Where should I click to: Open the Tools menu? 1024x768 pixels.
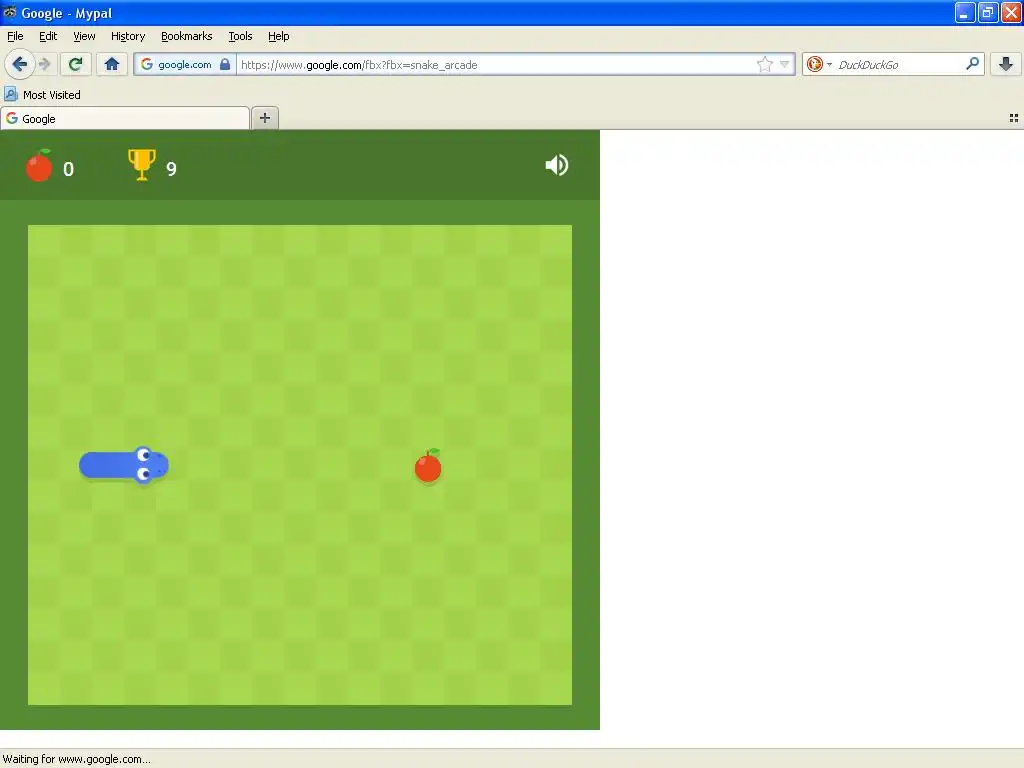pos(240,36)
